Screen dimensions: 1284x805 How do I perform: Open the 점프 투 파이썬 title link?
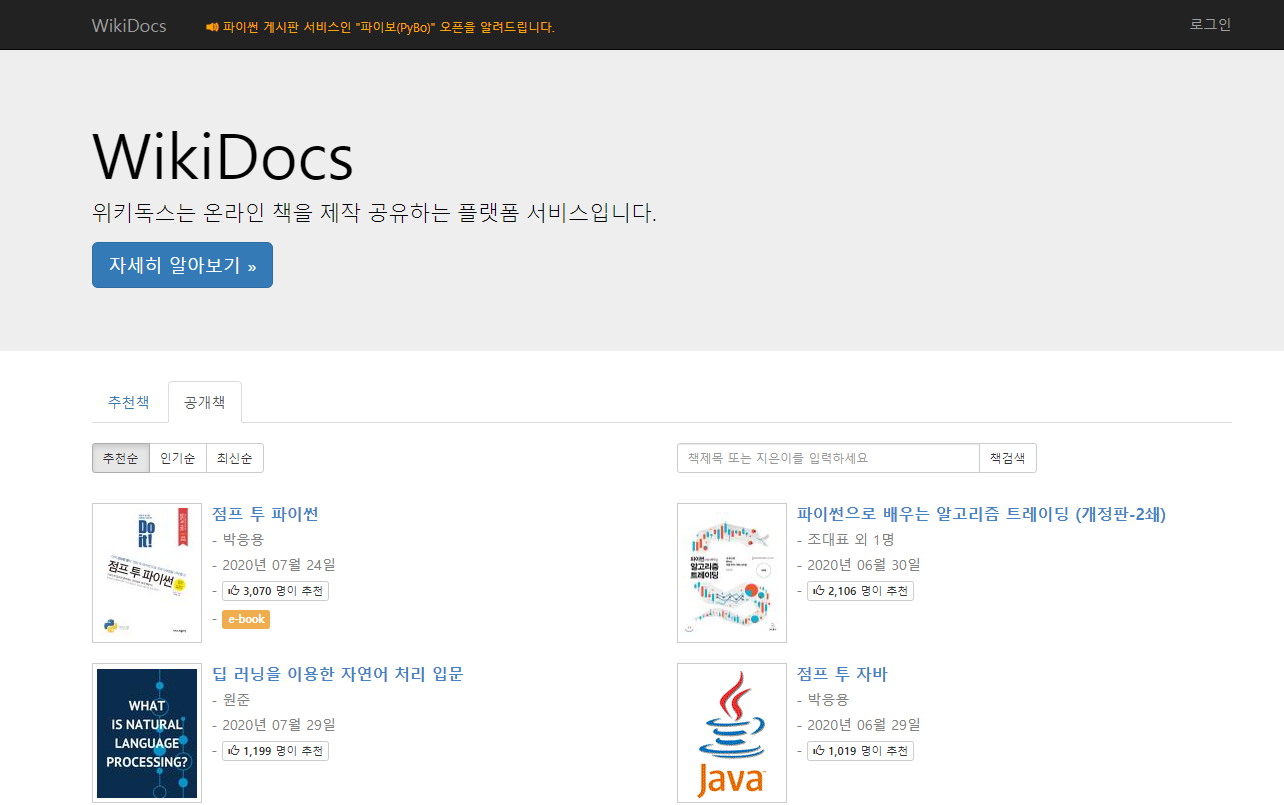(x=265, y=514)
